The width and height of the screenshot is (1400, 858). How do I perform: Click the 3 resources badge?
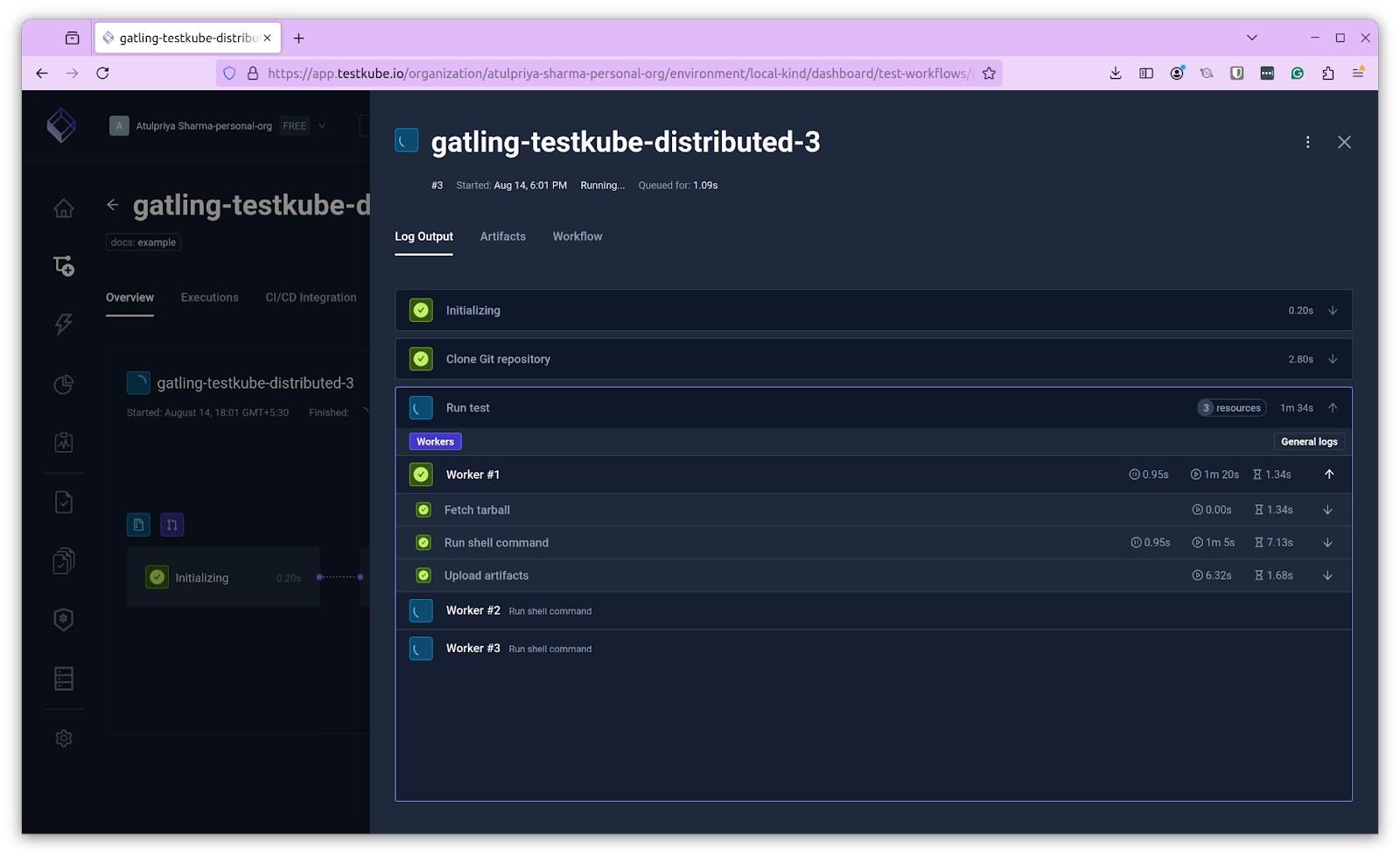[1232, 408]
